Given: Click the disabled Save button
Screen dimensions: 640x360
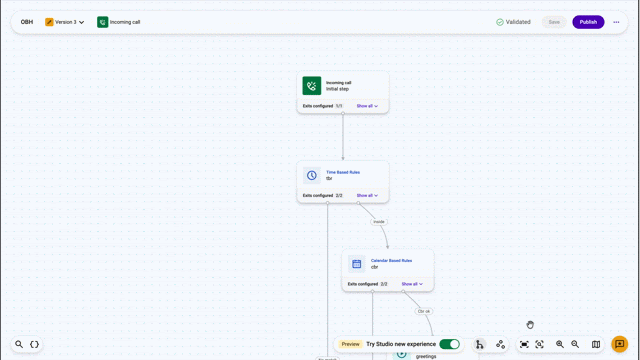Looking at the screenshot, I should pos(554,22).
